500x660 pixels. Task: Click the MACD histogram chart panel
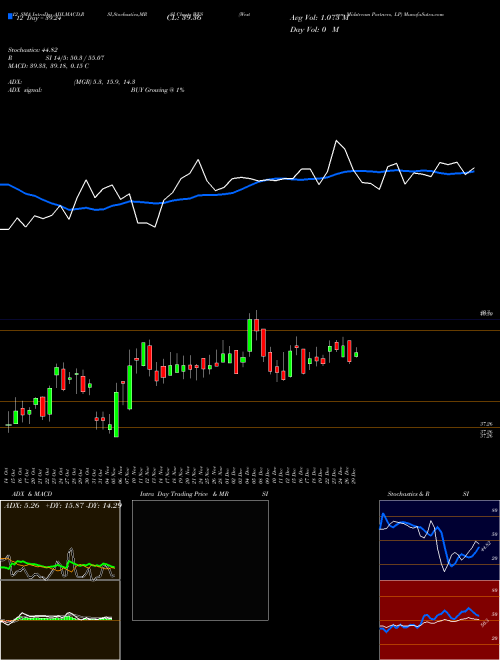click(x=60, y=620)
